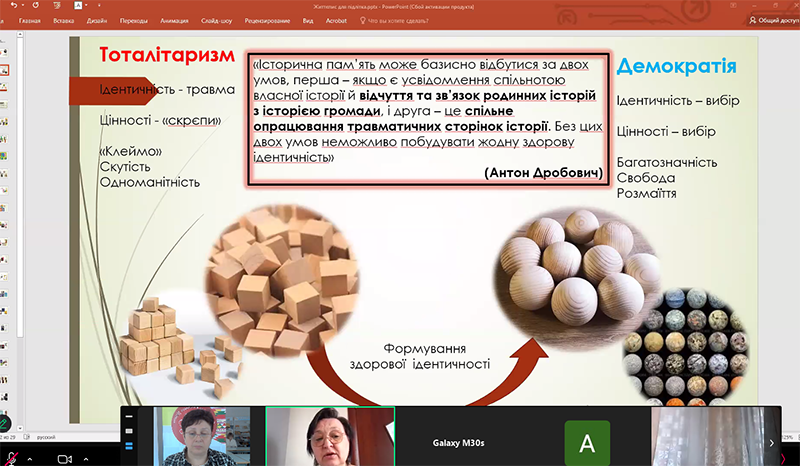This screenshot has width=800, height=466.
Task: Toggle the video camera icon
Action: (65, 459)
